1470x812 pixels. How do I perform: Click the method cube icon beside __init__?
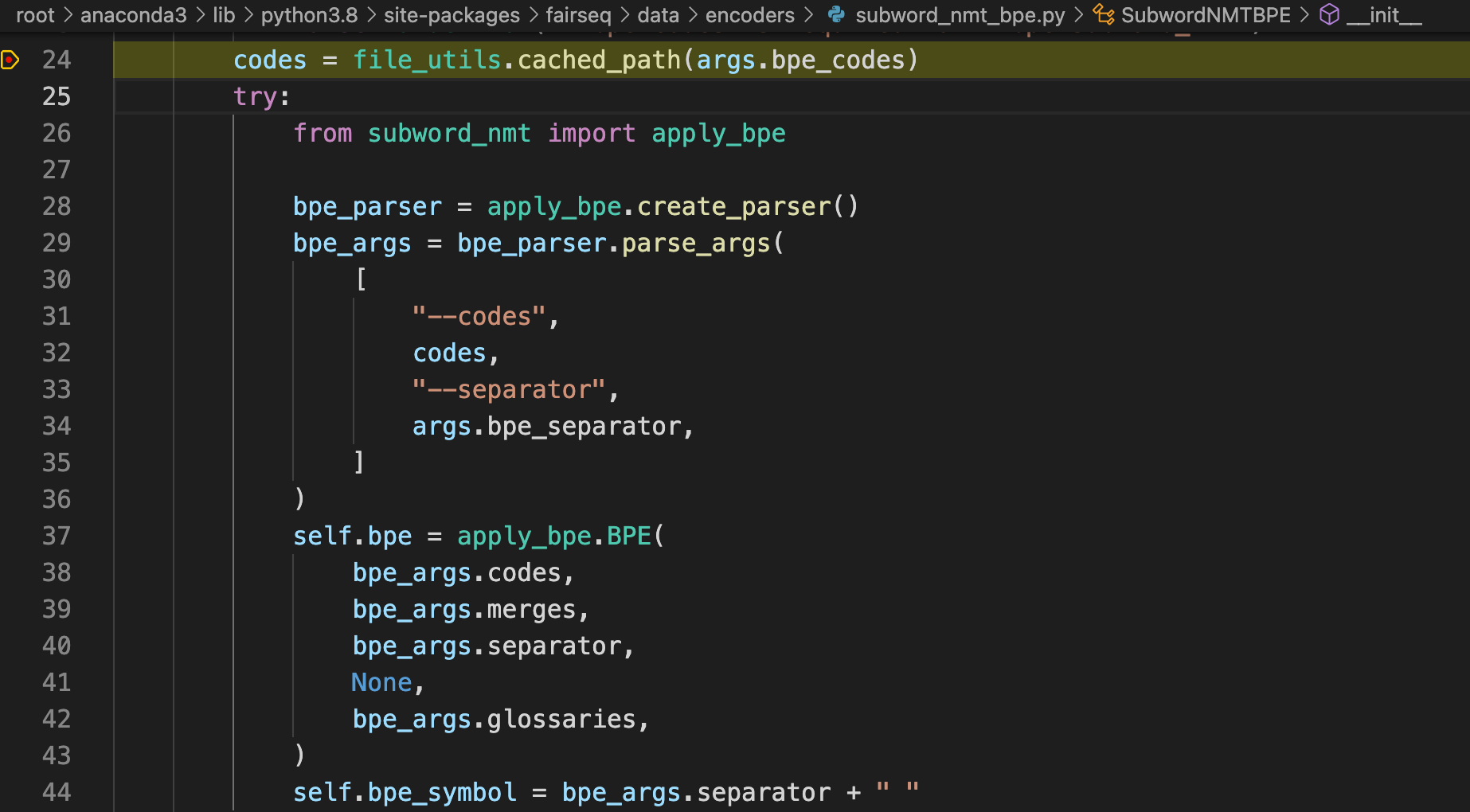(1329, 14)
